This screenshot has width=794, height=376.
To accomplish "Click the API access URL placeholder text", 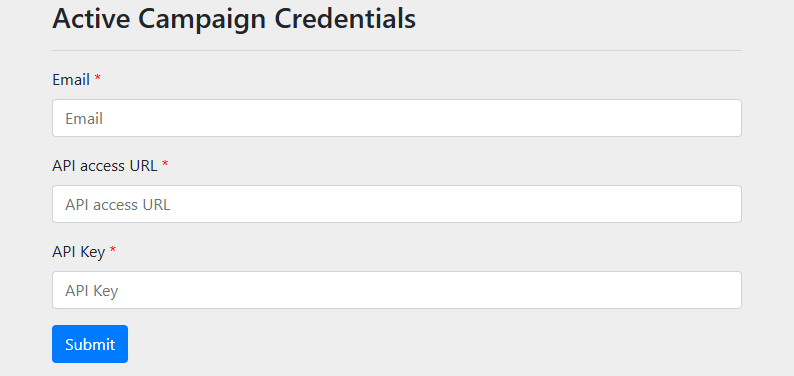I will [118, 205].
